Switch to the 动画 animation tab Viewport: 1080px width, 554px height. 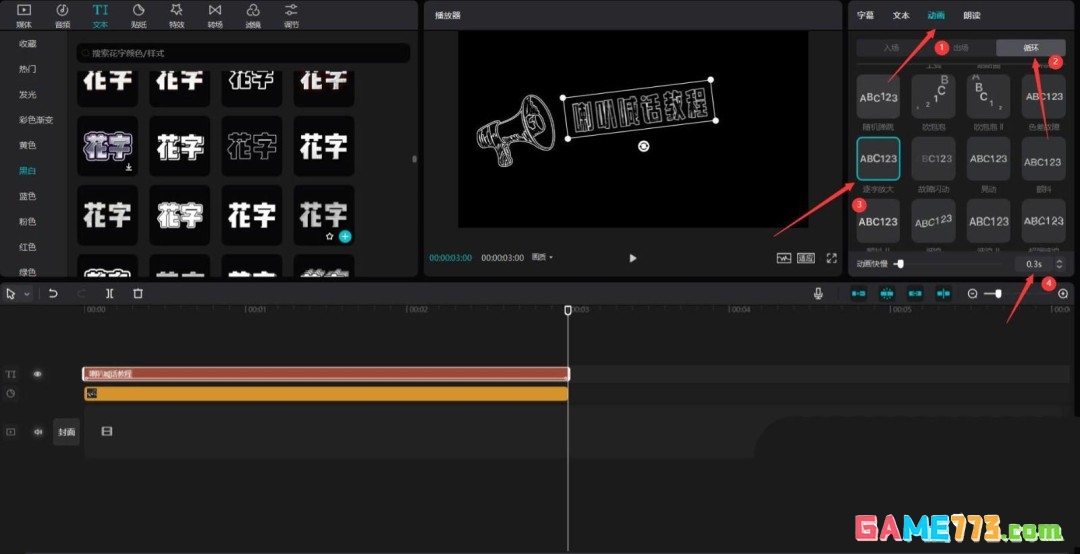point(936,15)
